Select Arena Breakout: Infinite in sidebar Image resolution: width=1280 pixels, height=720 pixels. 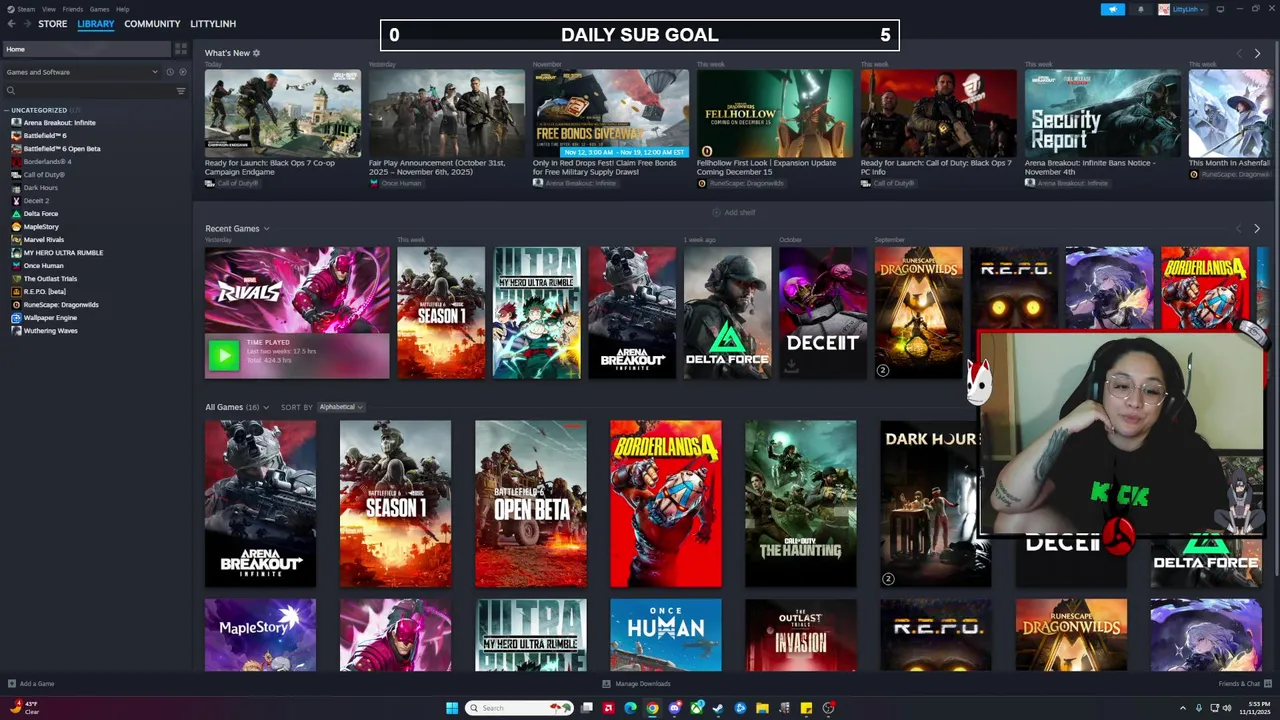click(59, 123)
